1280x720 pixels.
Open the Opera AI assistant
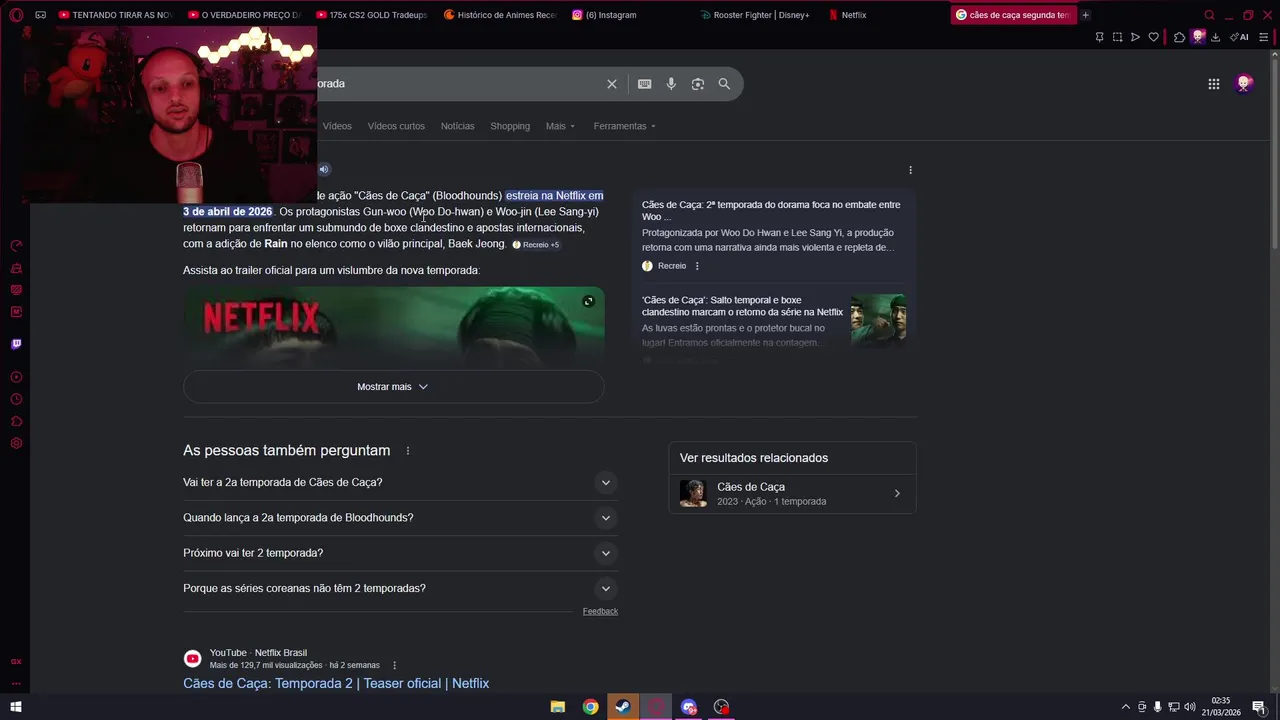1239,37
